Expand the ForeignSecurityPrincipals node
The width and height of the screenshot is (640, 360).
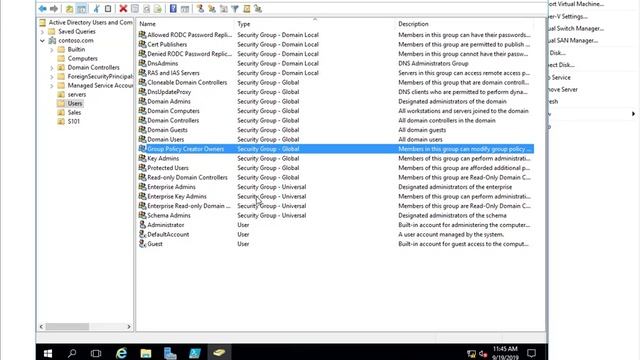click(52, 76)
